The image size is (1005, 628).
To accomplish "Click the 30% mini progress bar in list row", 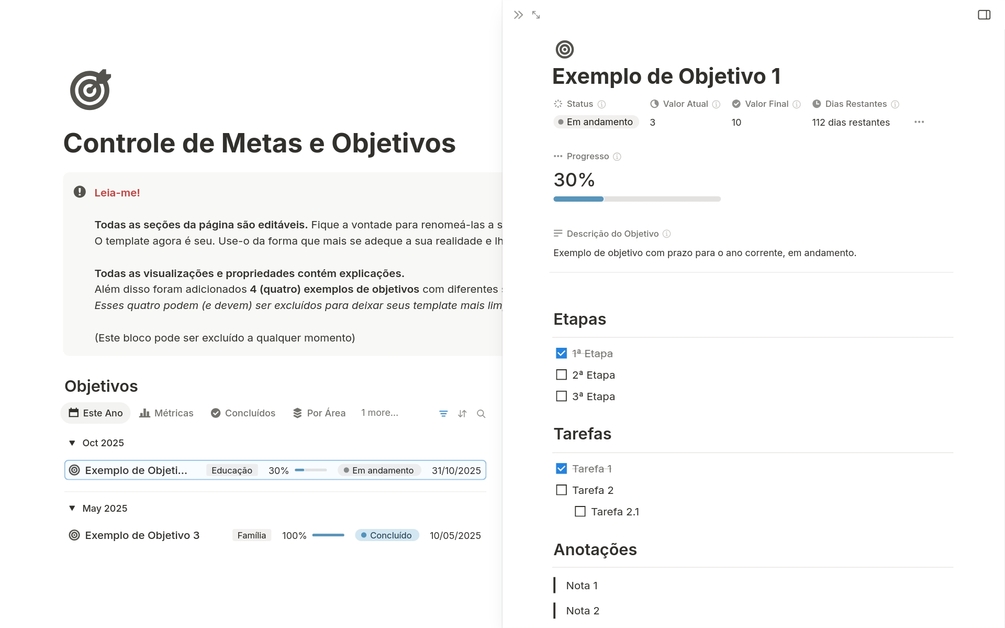I will click(x=311, y=470).
